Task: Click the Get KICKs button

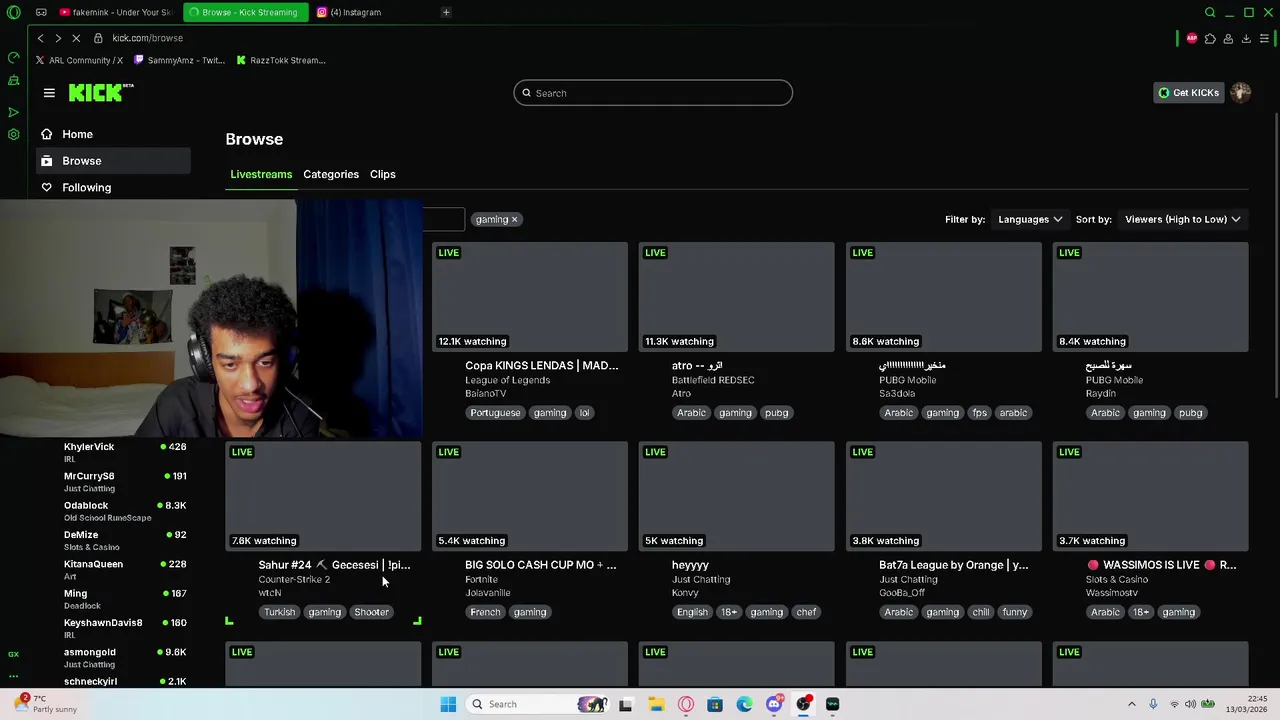Action: click(x=1189, y=93)
